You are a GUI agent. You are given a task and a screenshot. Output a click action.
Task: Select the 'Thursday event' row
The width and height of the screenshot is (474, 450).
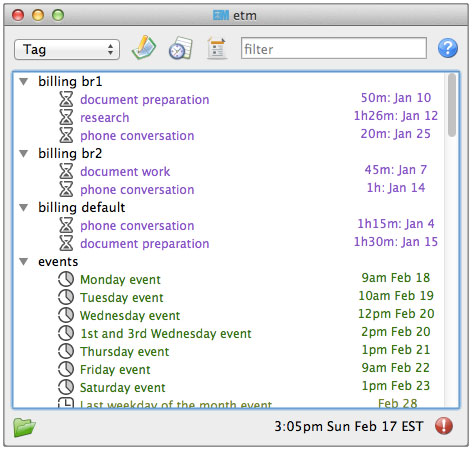(x=125, y=352)
